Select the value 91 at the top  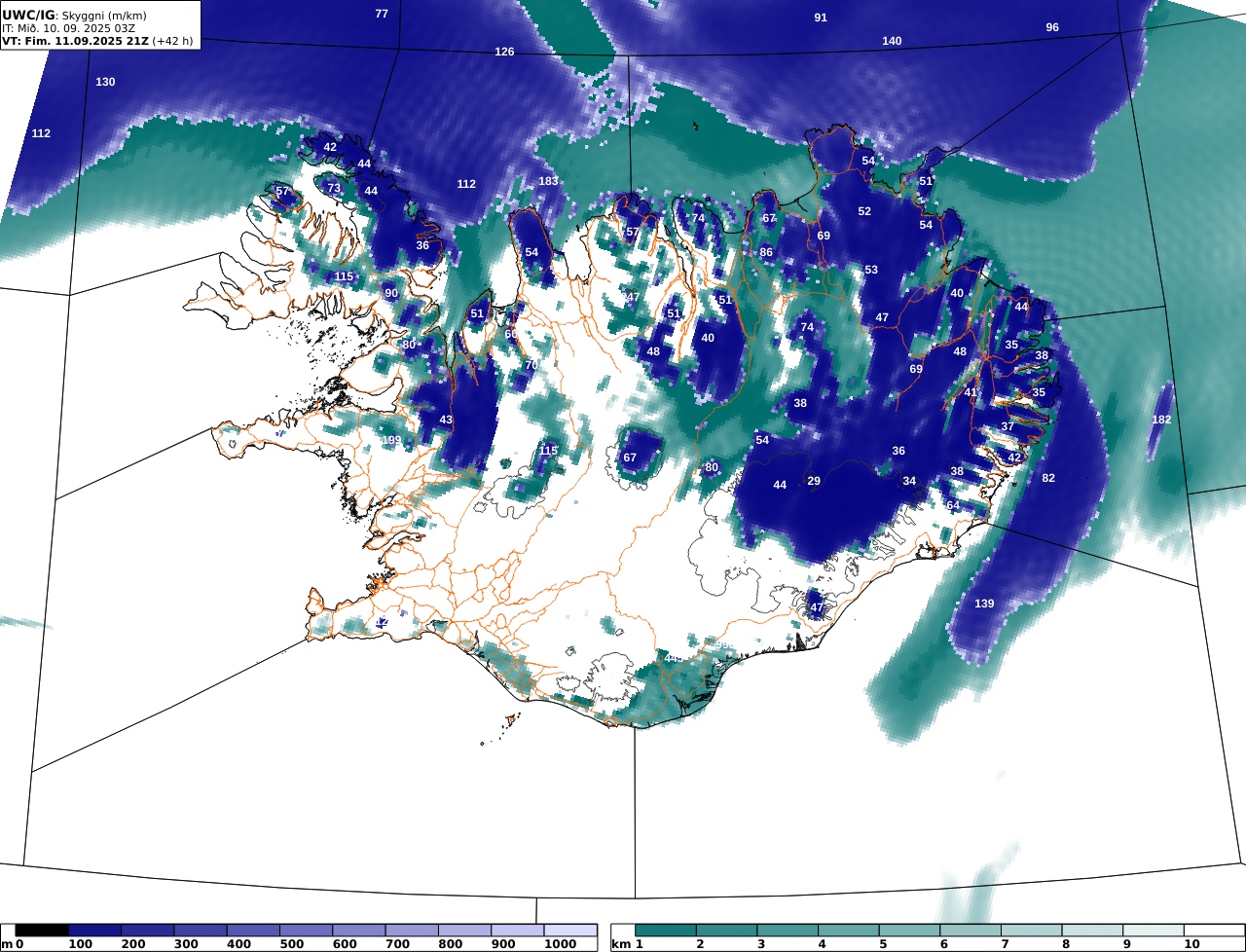tap(821, 18)
